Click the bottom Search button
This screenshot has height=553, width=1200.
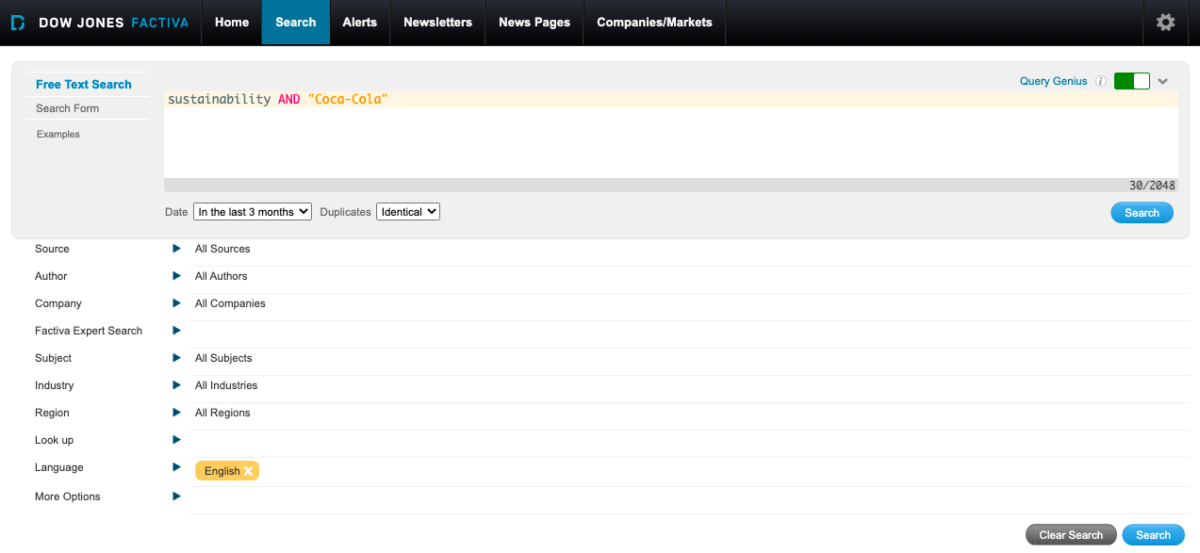1152,535
